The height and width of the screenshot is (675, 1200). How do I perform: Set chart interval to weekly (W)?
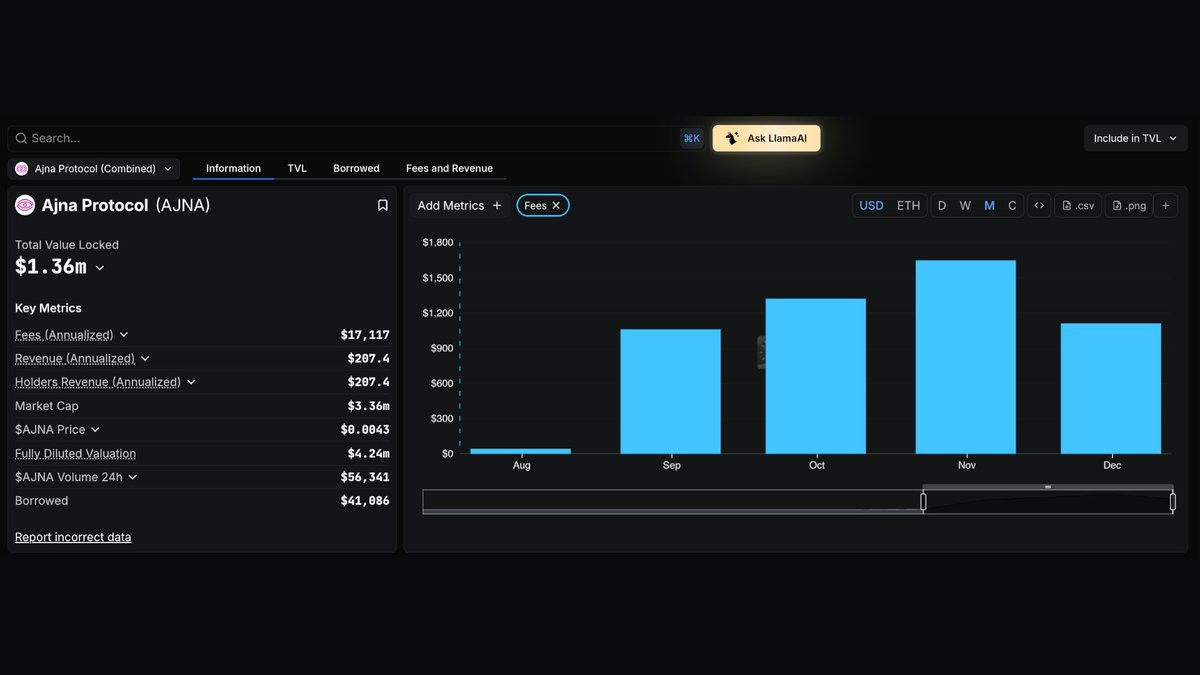click(x=965, y=205)
